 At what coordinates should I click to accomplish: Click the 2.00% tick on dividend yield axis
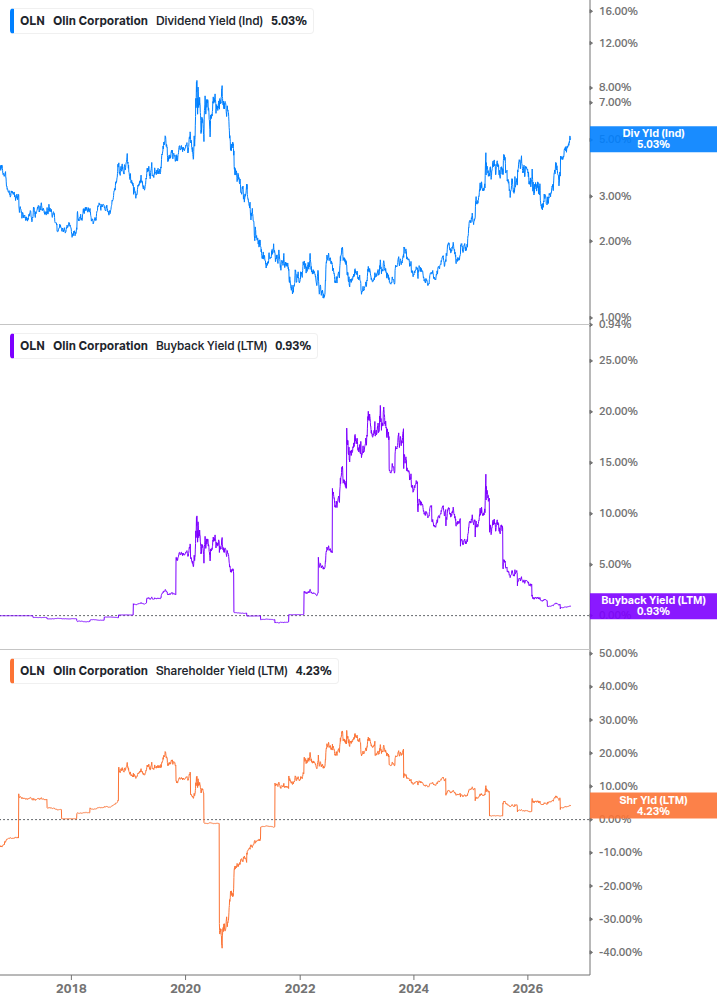click(x=615, y=241)
